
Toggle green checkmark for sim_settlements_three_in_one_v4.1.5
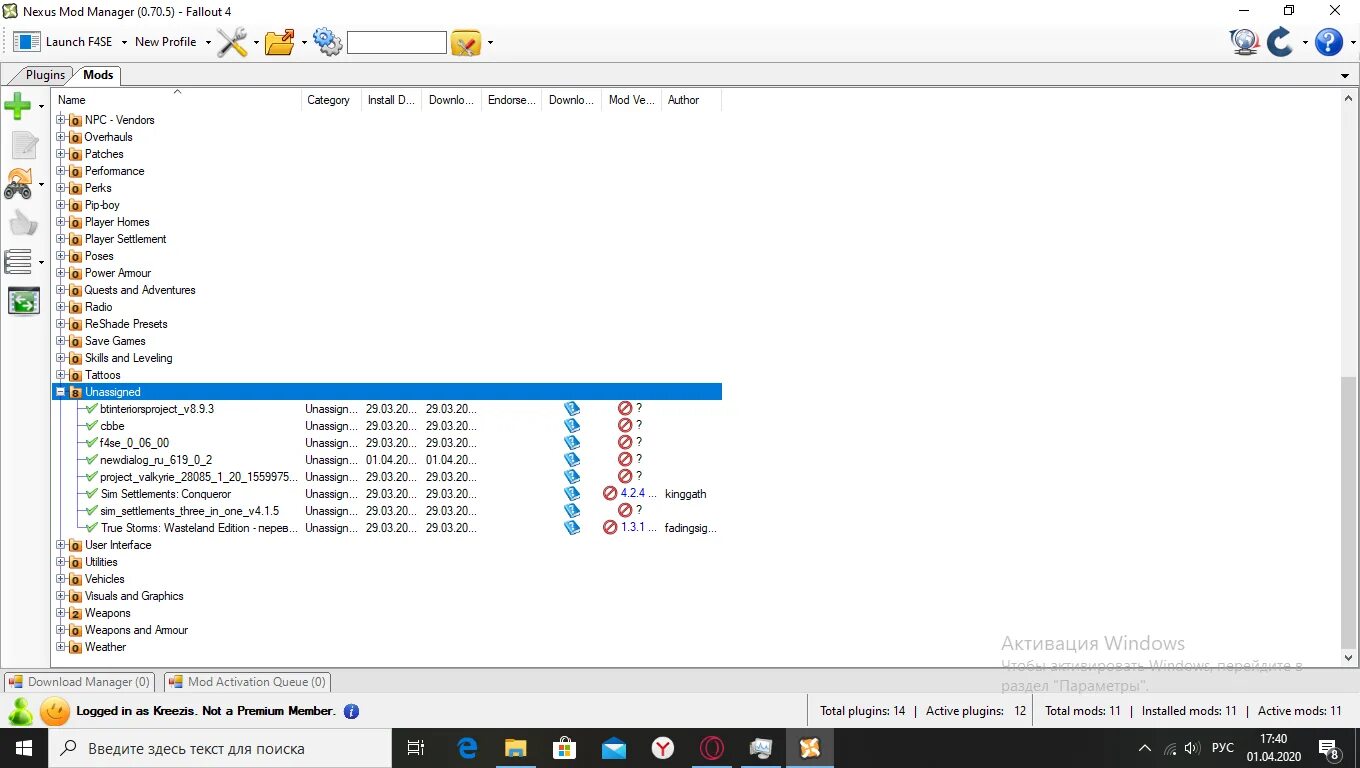(x=92, y=511)
